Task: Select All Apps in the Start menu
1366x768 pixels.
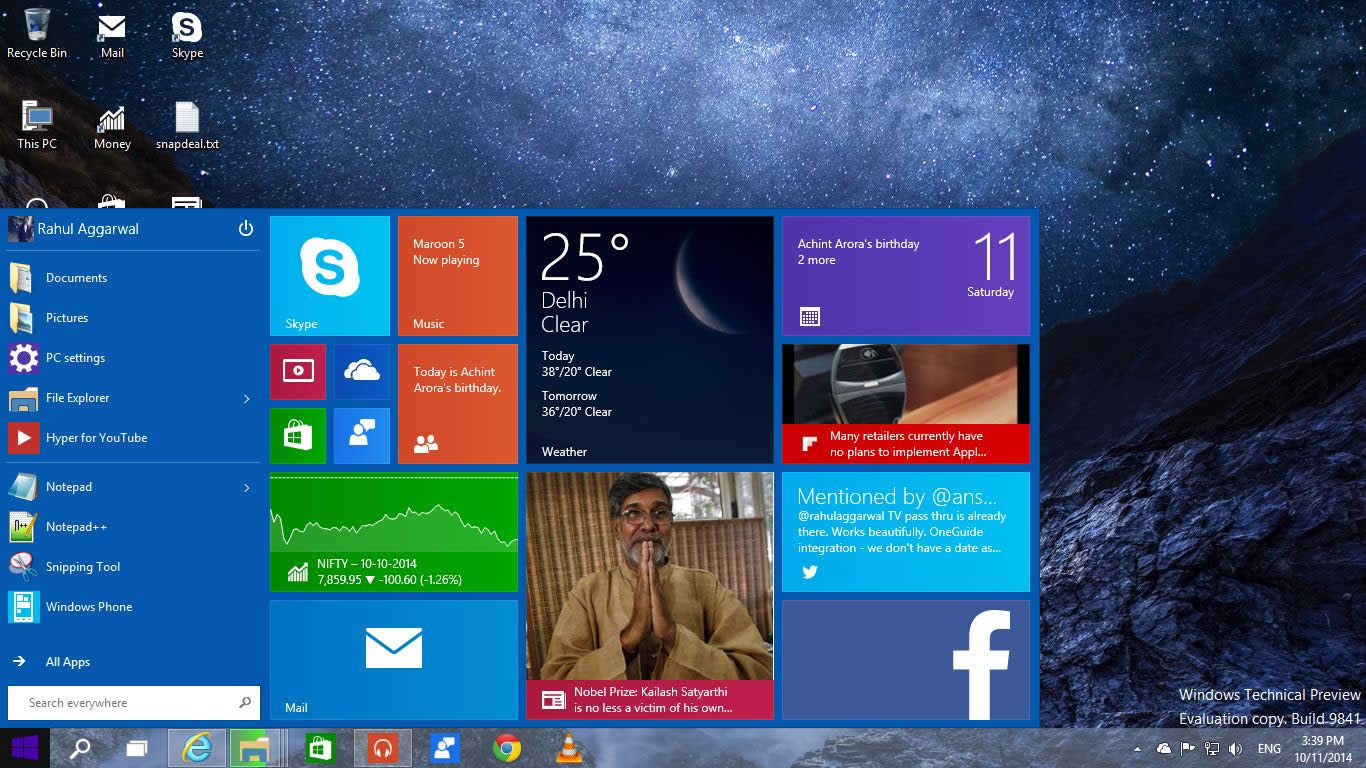Action: [67, 661]
